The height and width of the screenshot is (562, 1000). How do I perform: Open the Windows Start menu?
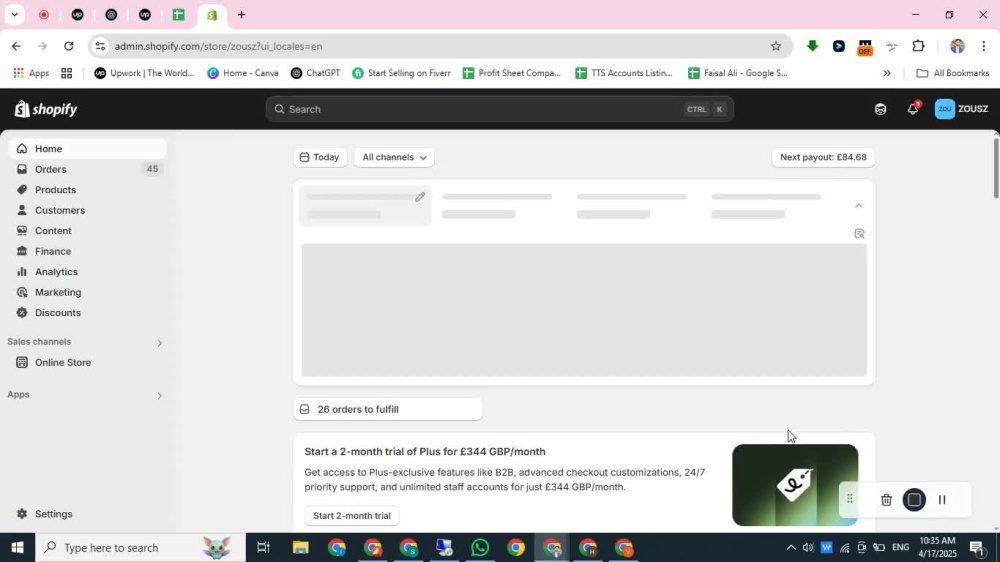(17, 547)
